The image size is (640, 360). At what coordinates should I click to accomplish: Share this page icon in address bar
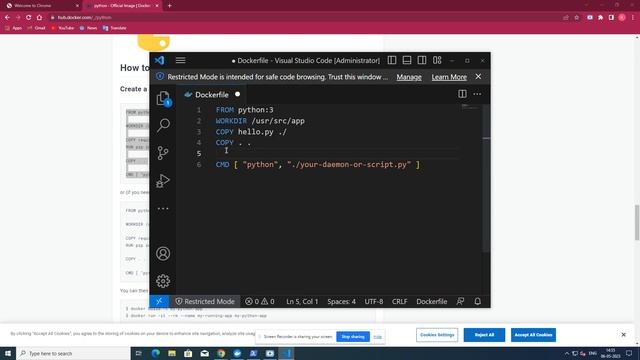click(x=566, y=18)
